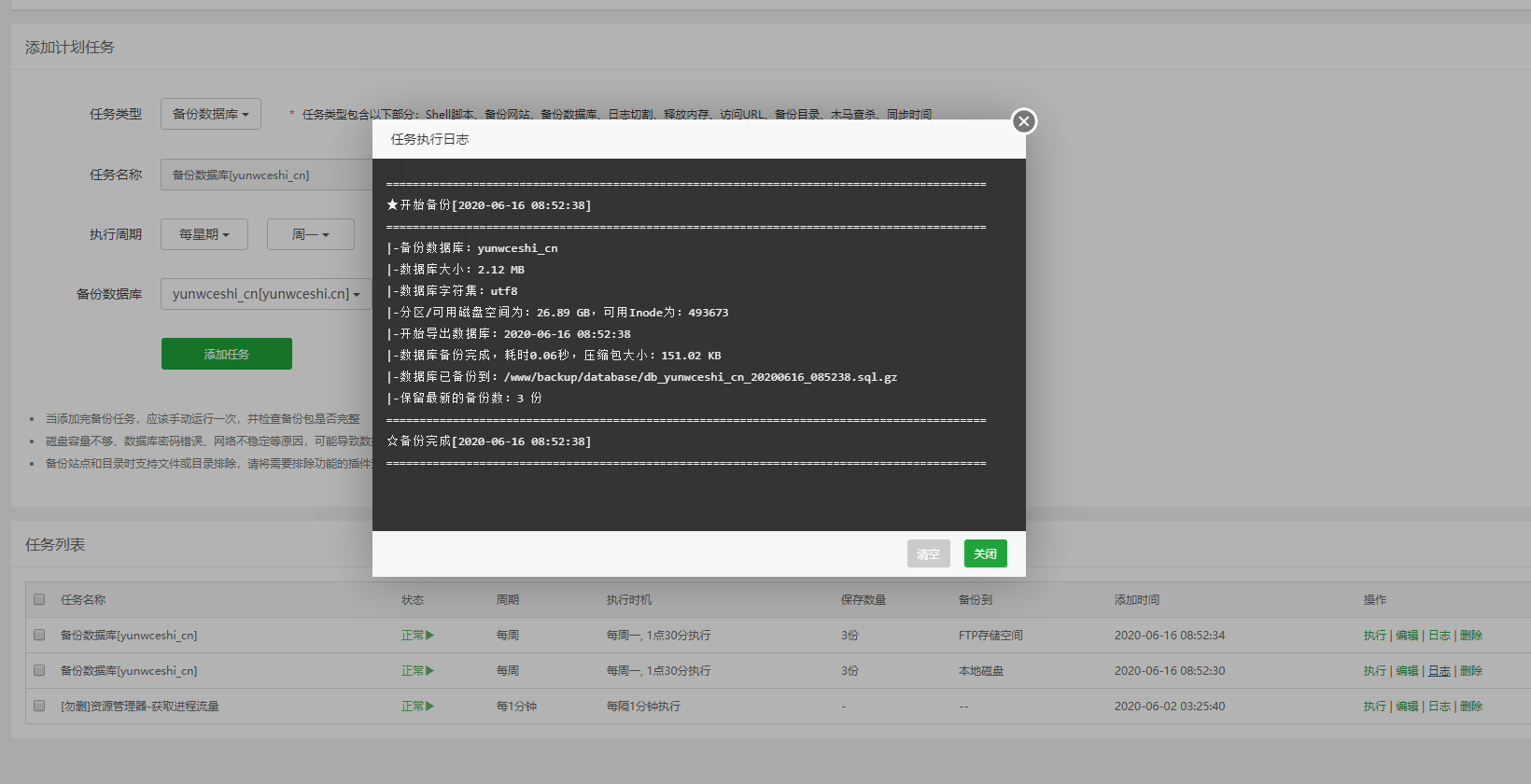Click 执行 for the FTP存储空间 task
Viewport: 1531px width, 784px height.
tap(1375, 636)
